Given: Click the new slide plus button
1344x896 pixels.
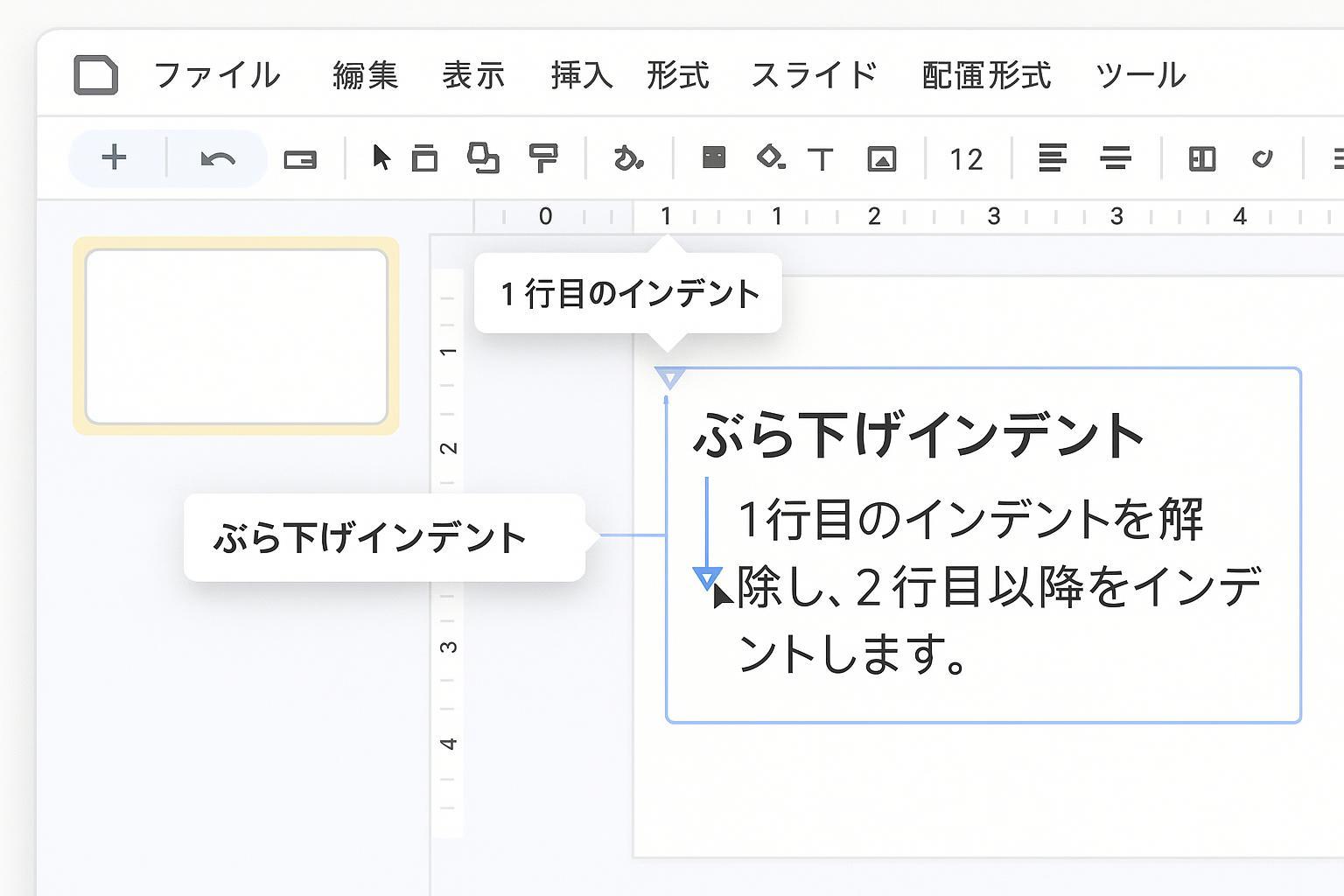Looking at the screenshot, I should (x=114, y=158).
